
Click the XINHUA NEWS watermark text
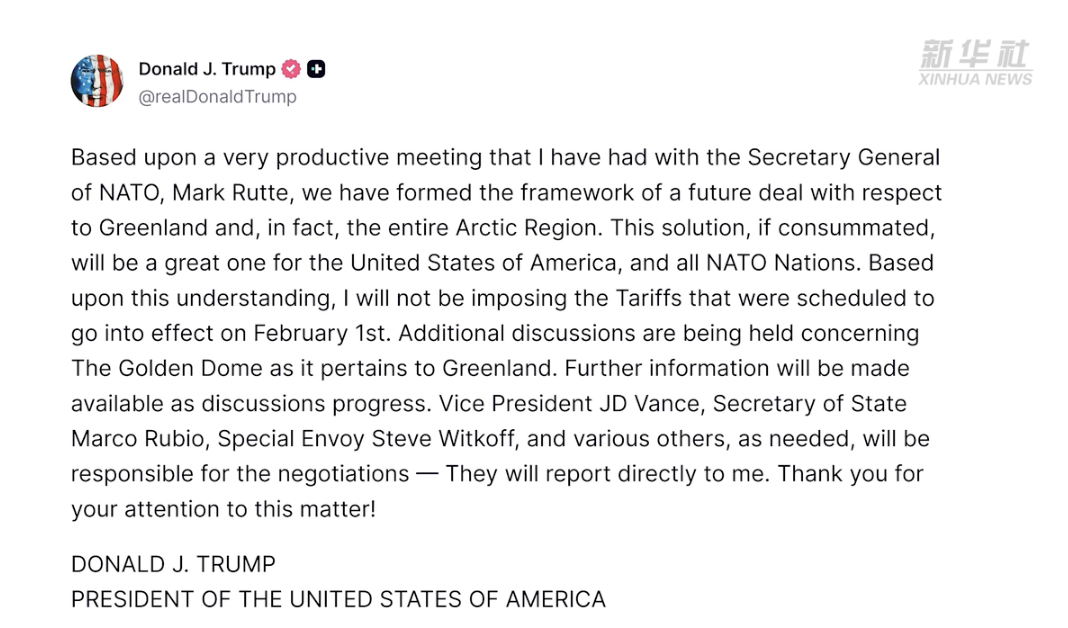pos(975,79)
